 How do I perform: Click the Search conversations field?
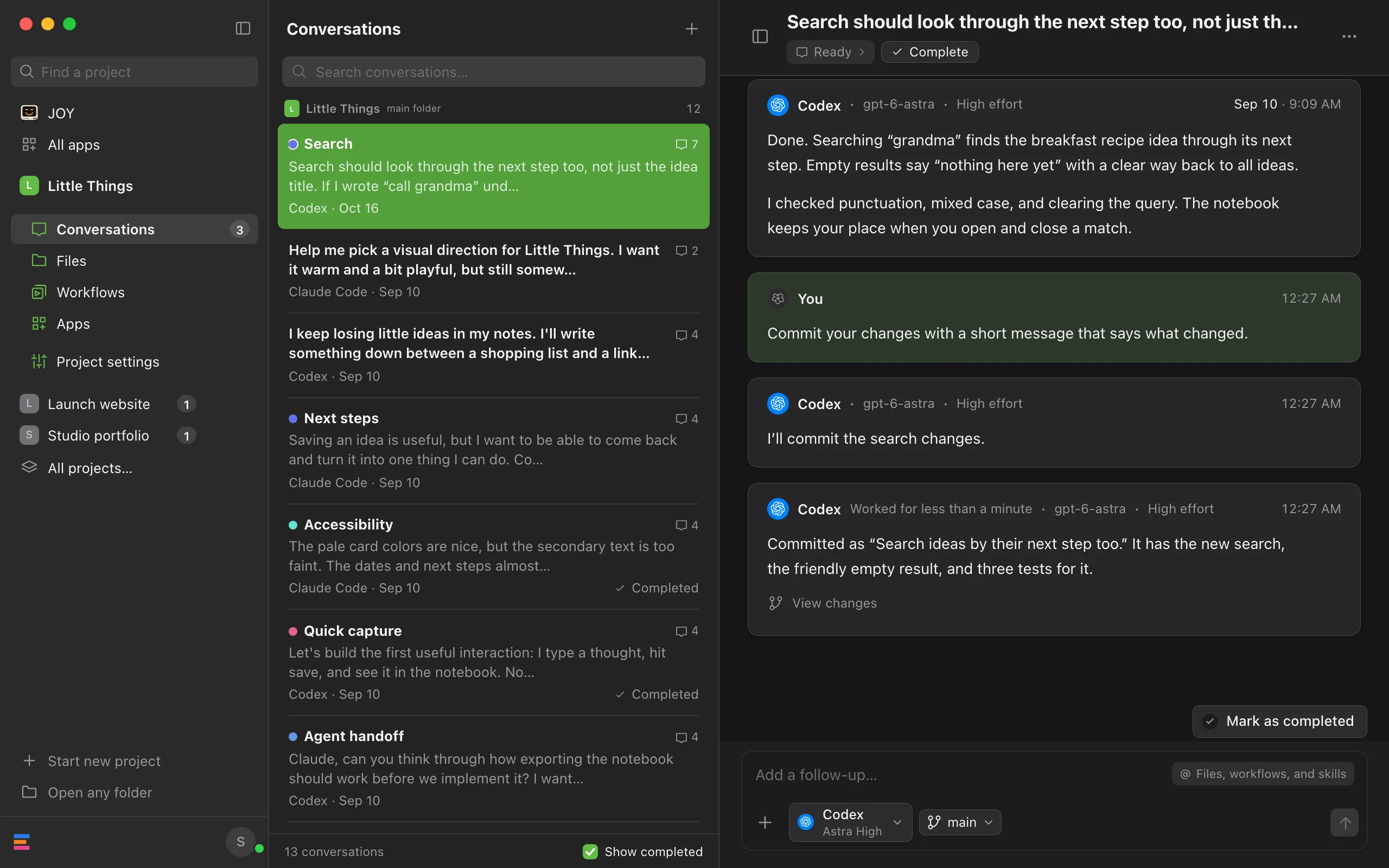tap(494, 72)
